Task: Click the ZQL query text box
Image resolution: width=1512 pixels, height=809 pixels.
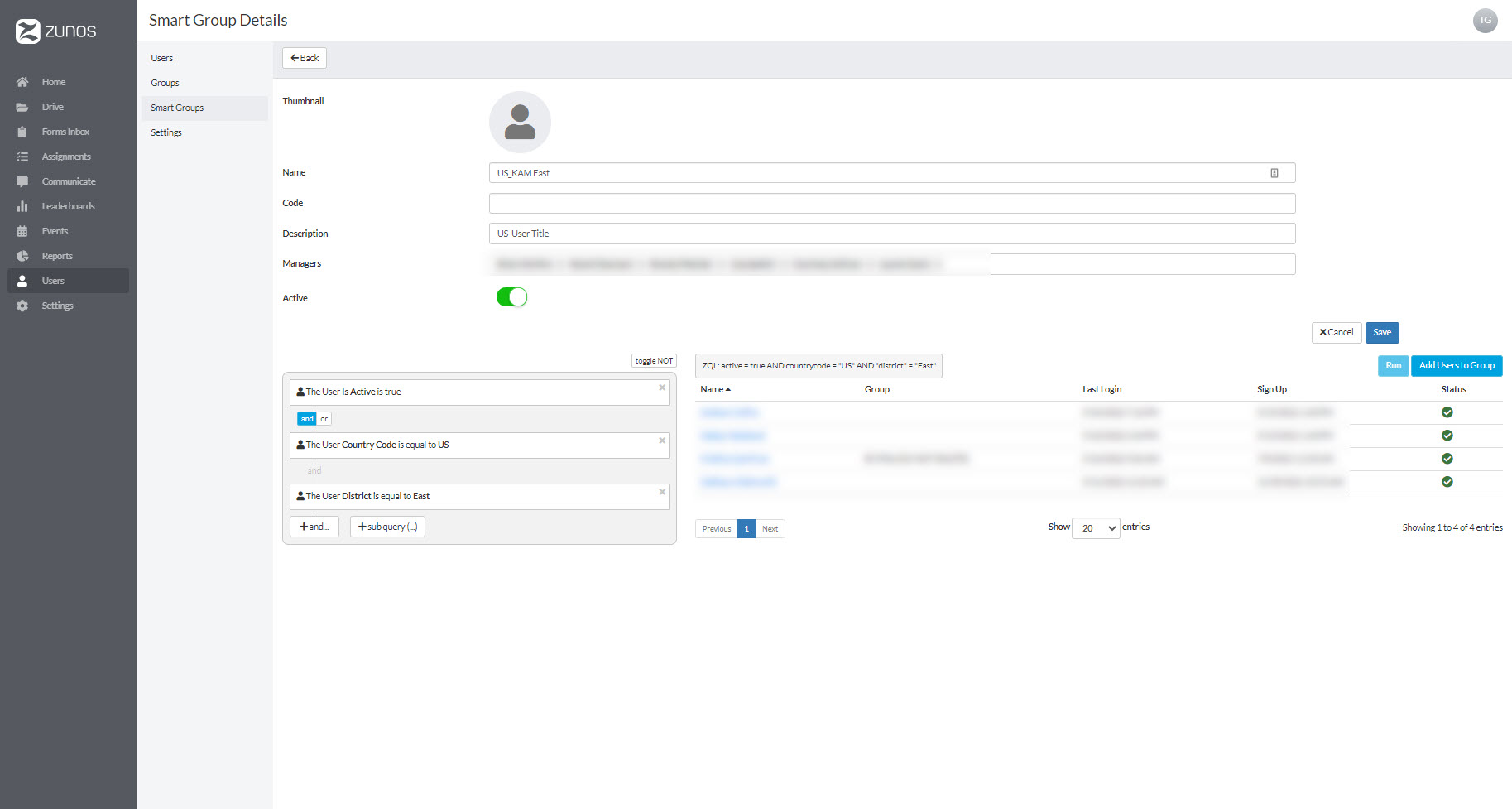Action: pos(818,366)
